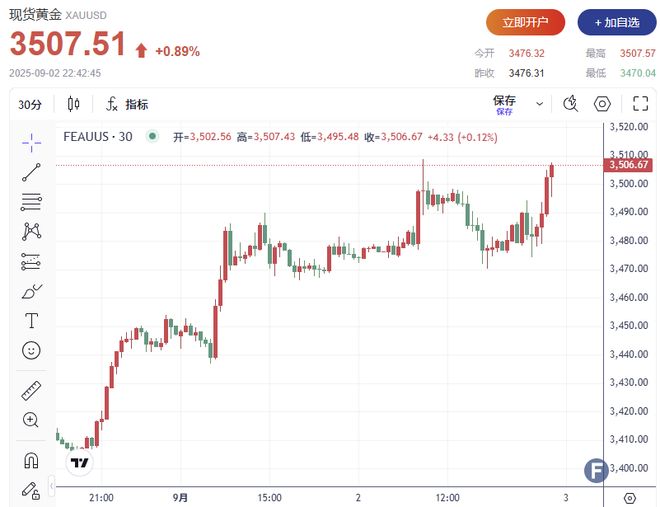Open the 30分 timeframe dropdown

point(30,104)
